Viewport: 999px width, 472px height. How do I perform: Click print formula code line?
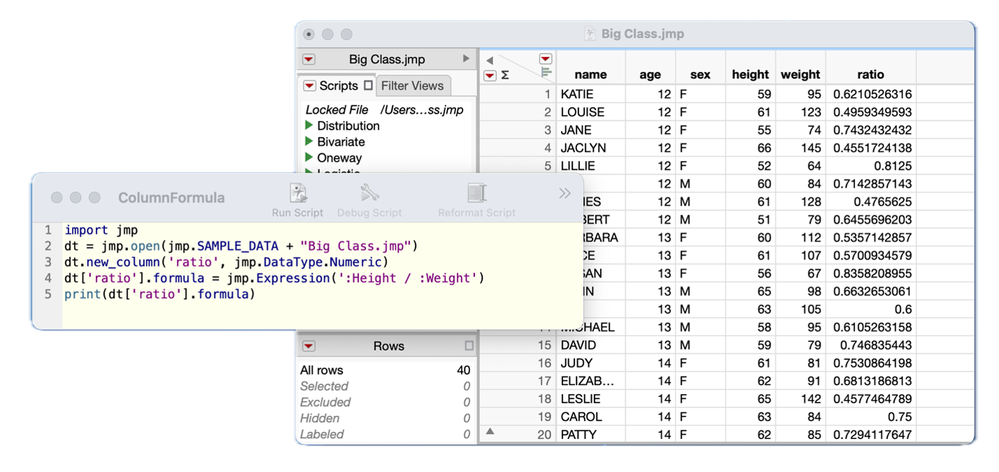tap(159, 294)
